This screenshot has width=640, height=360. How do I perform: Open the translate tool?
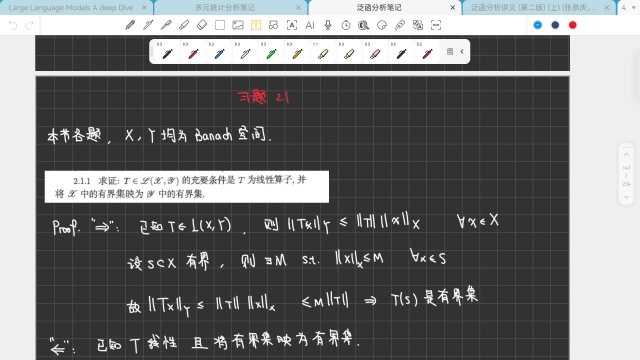(x=418, y=25)
